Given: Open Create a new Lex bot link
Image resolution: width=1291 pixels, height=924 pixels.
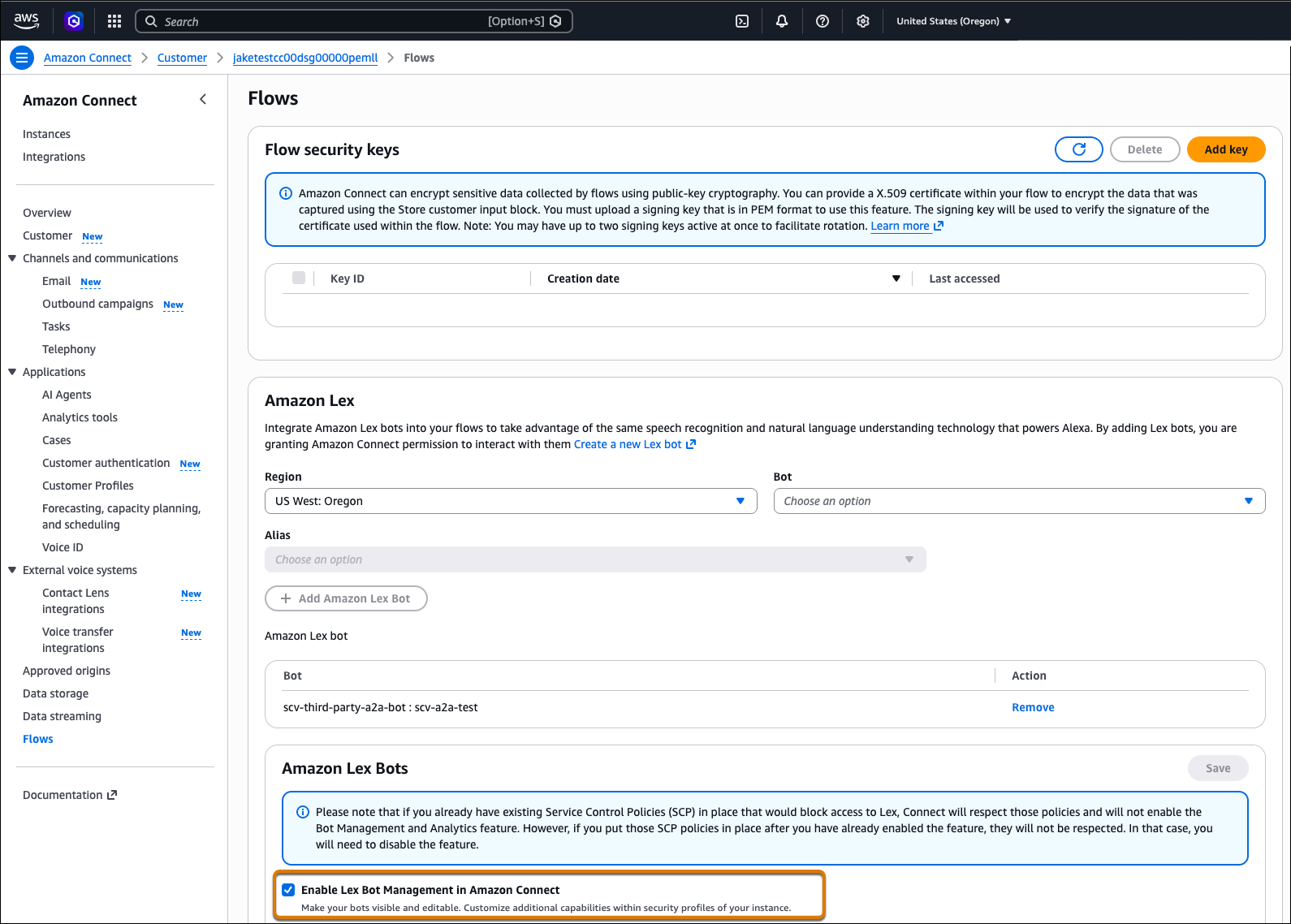Looking at the screenshot, I should tap(634, 444).
